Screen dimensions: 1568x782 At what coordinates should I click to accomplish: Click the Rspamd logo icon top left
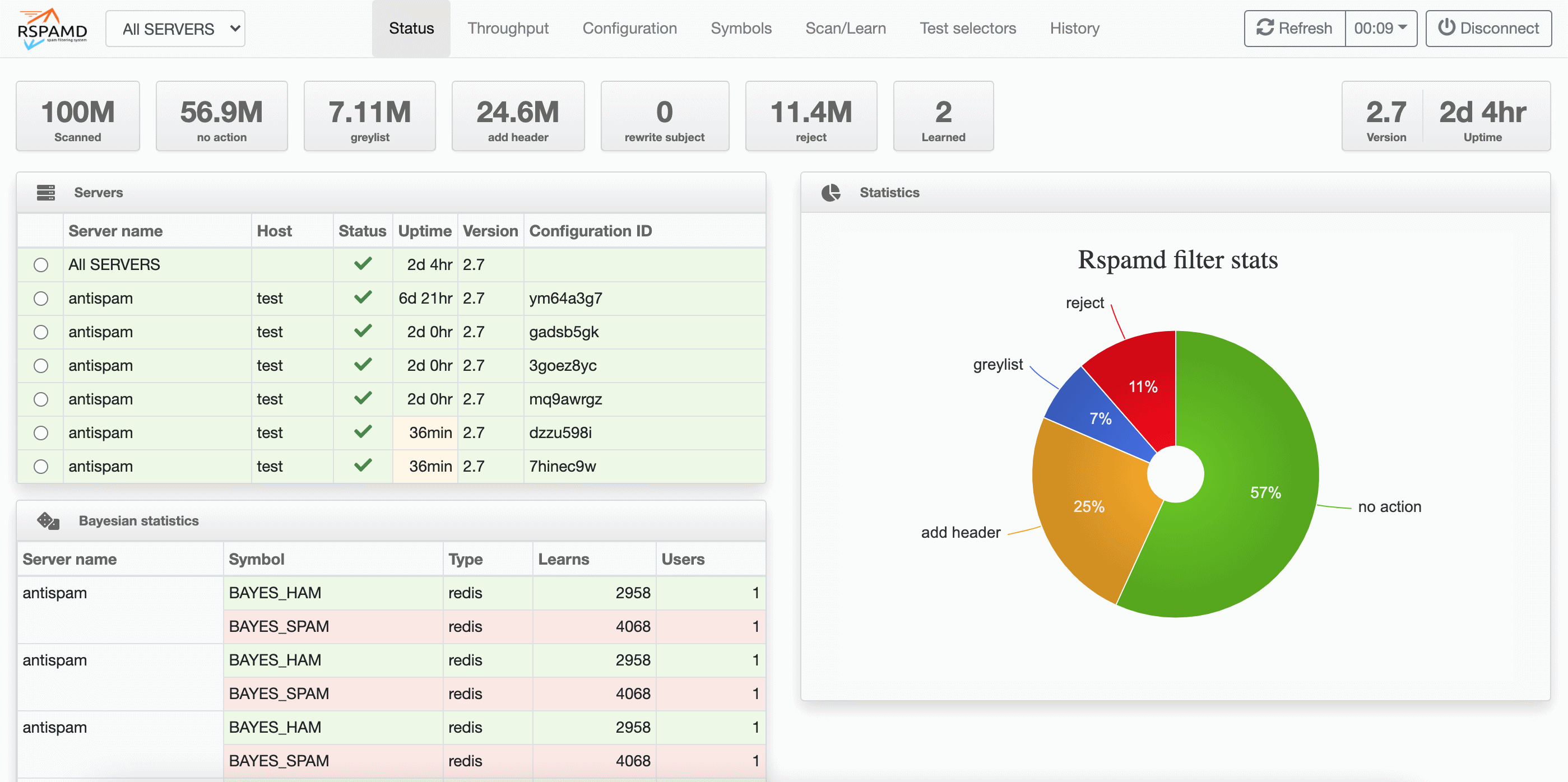tap(50, 27)
